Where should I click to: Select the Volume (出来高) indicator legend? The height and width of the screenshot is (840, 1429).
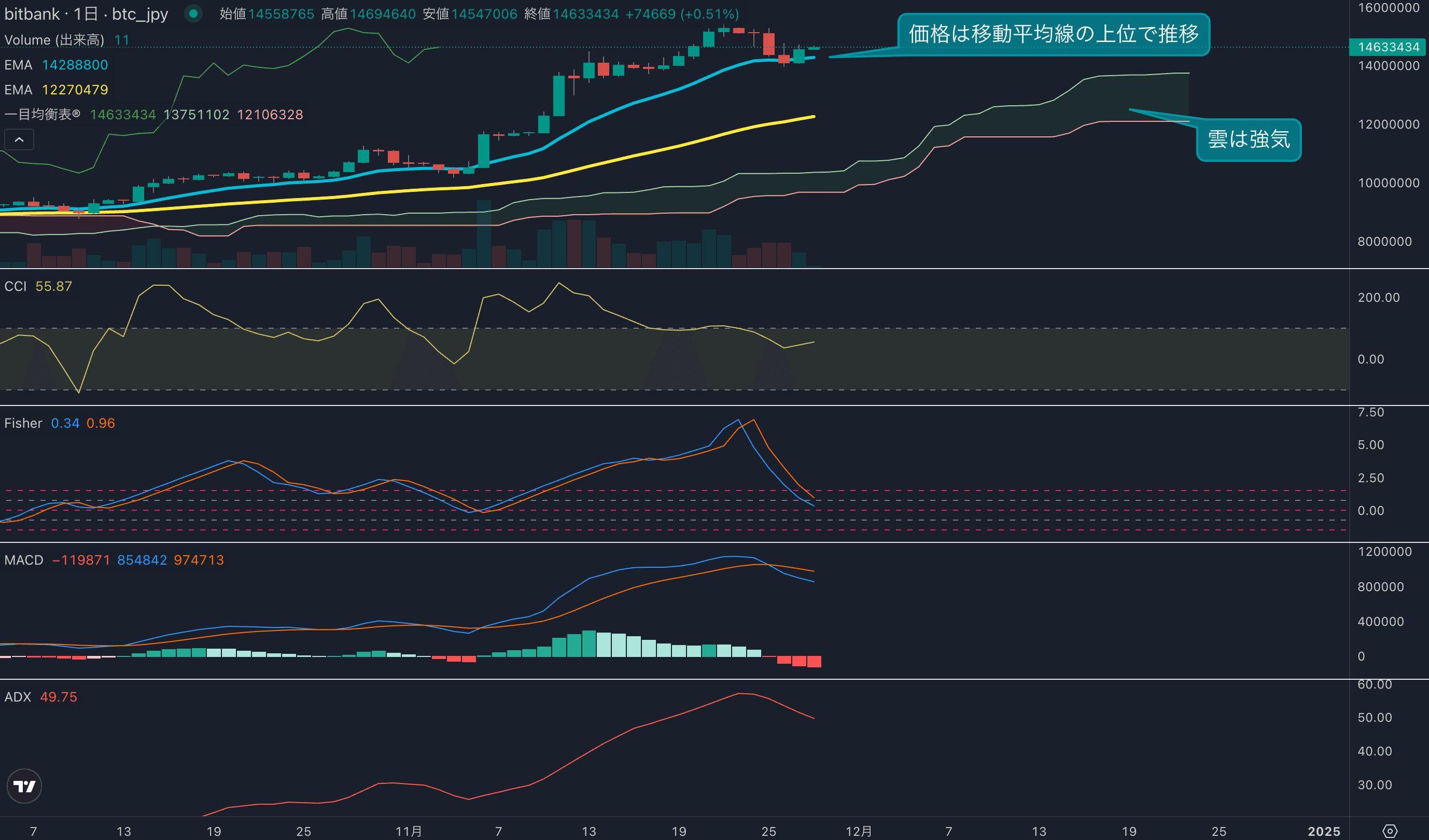54,40
